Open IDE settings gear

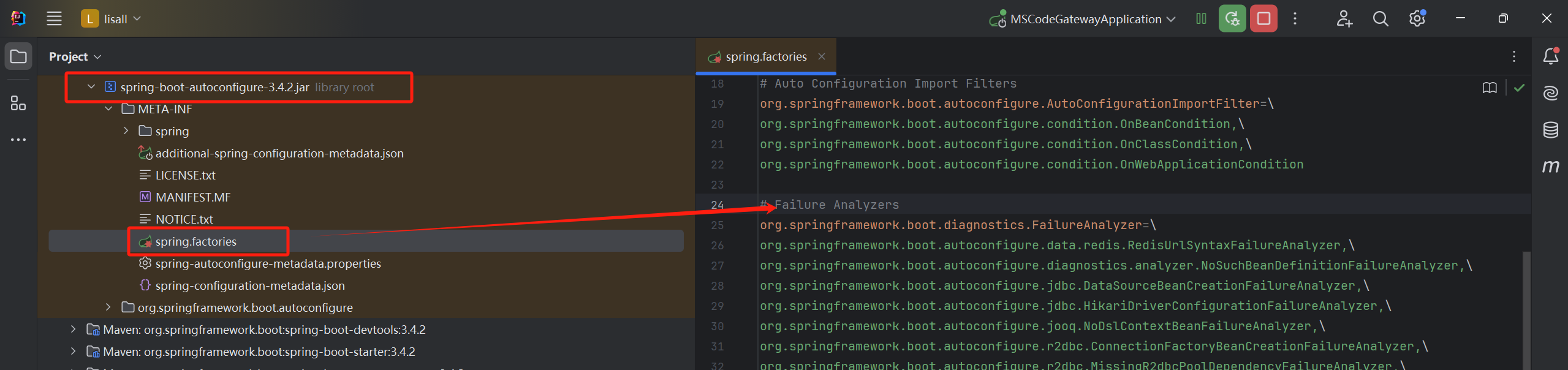click(1417, 19)
